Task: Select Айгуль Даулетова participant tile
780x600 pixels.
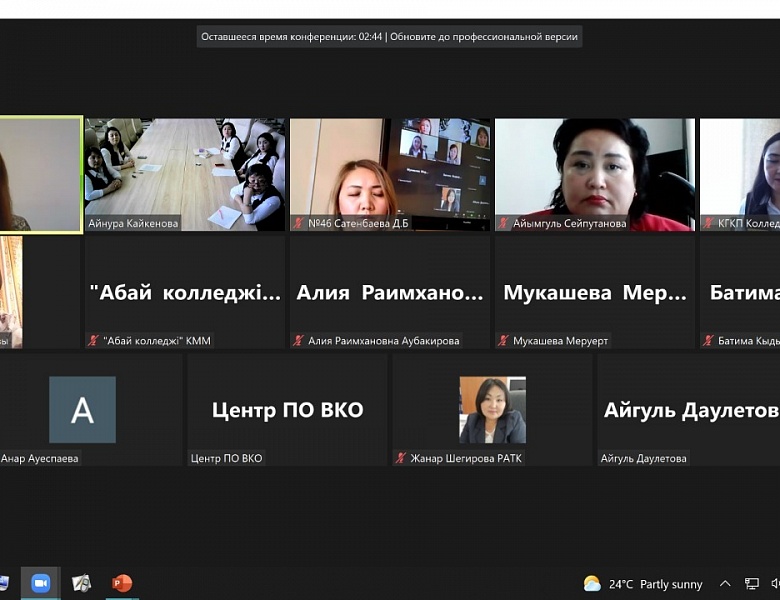Action: 689,410
